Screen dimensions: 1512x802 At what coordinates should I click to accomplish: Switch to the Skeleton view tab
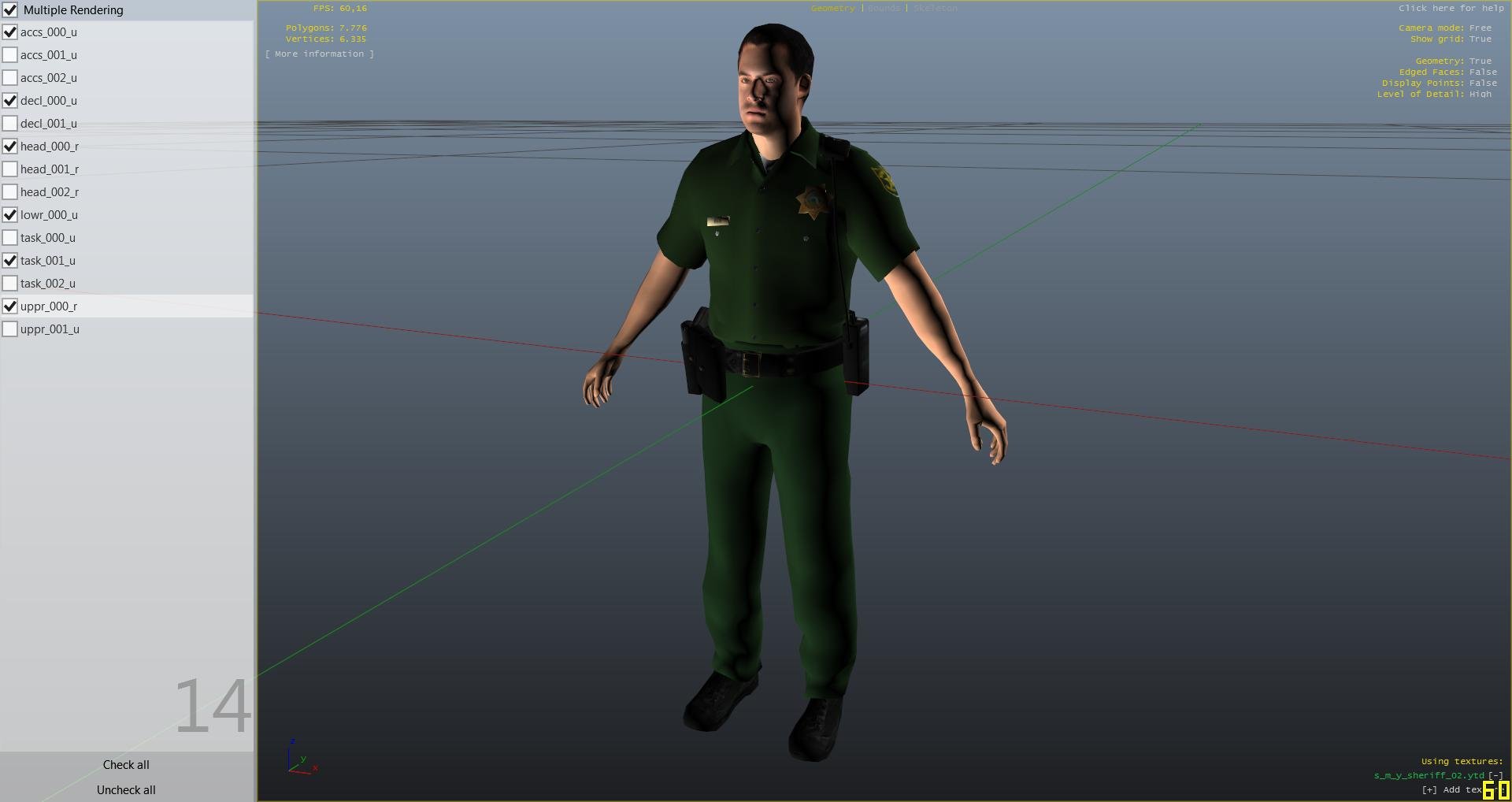tap(936, 8)
